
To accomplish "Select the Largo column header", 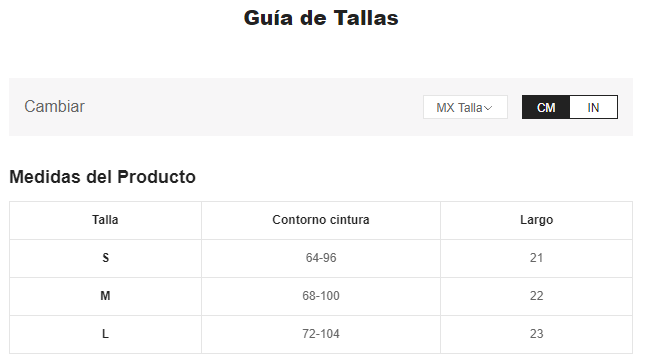I will pos(536,220).
